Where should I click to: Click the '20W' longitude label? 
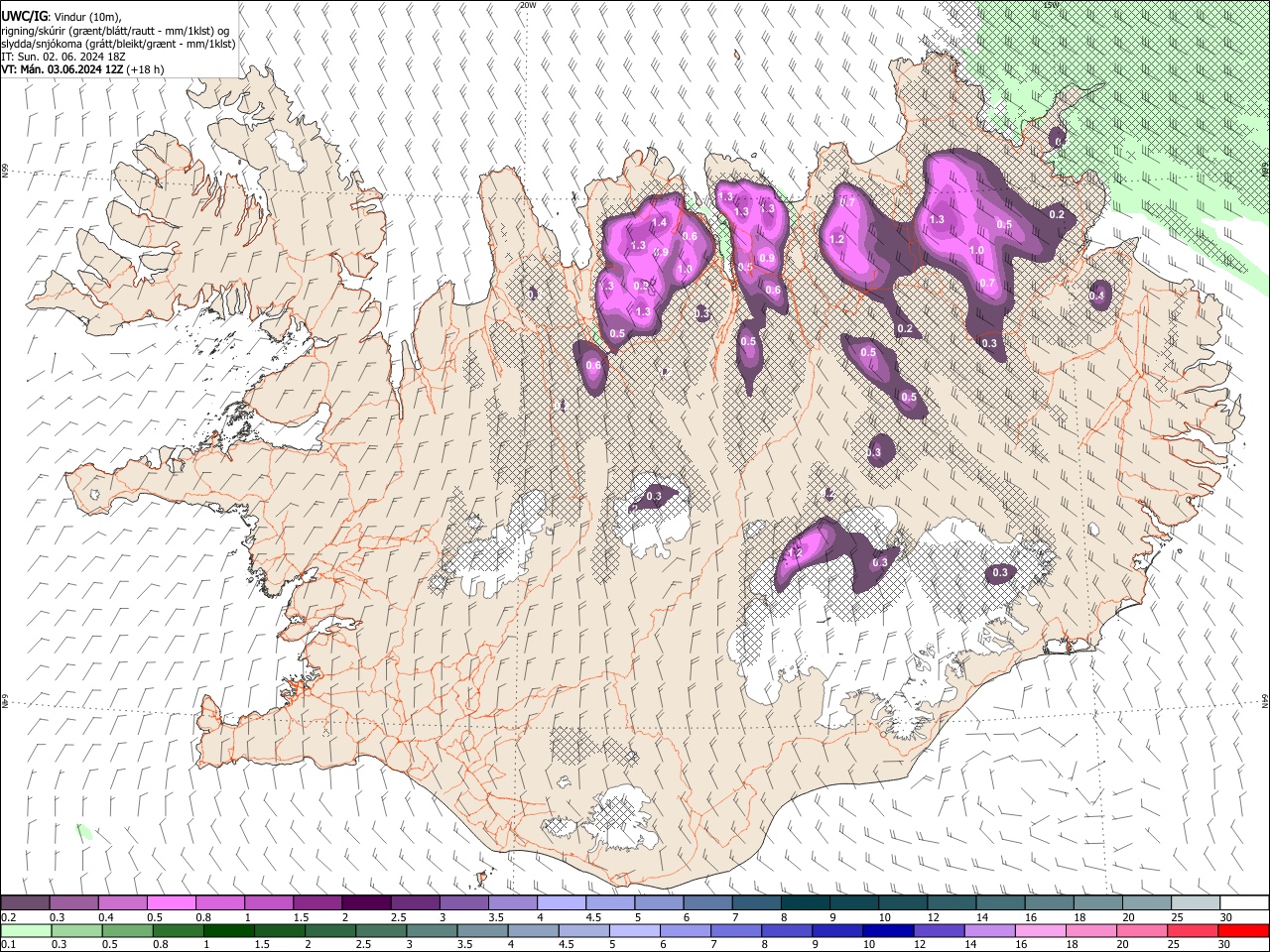528,5
